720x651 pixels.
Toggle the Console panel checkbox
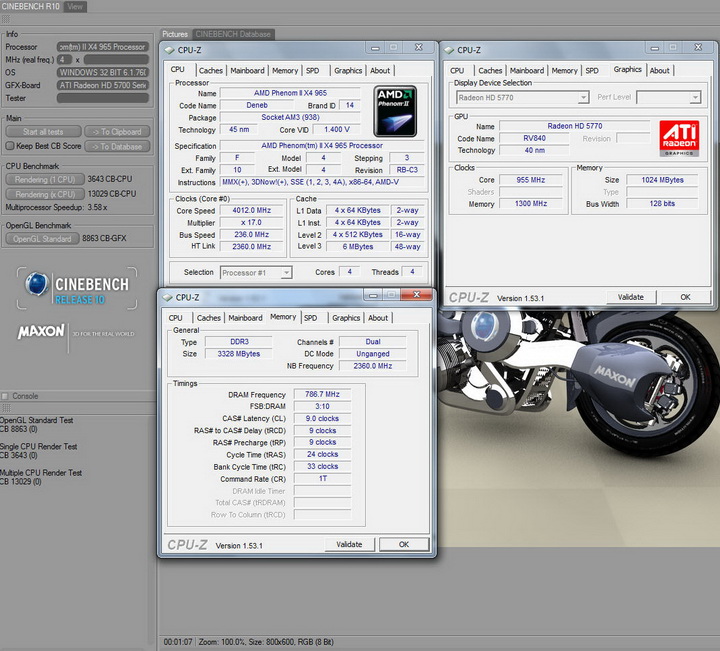(x=6, y=396)
